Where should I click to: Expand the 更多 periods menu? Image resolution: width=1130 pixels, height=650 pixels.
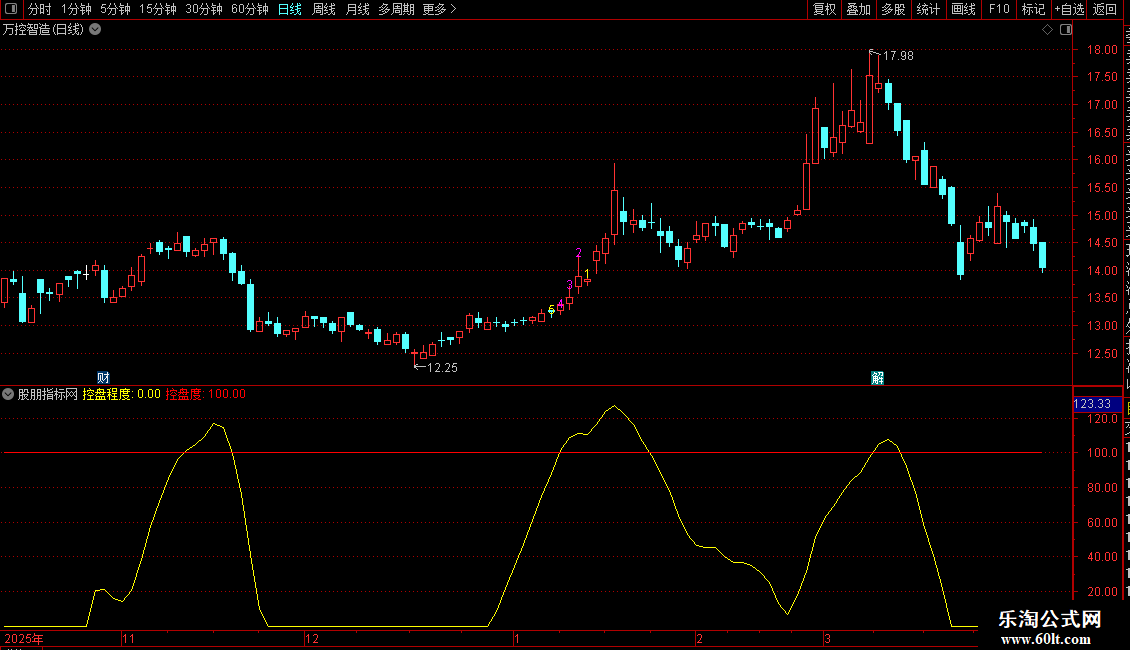pos(440,9)
